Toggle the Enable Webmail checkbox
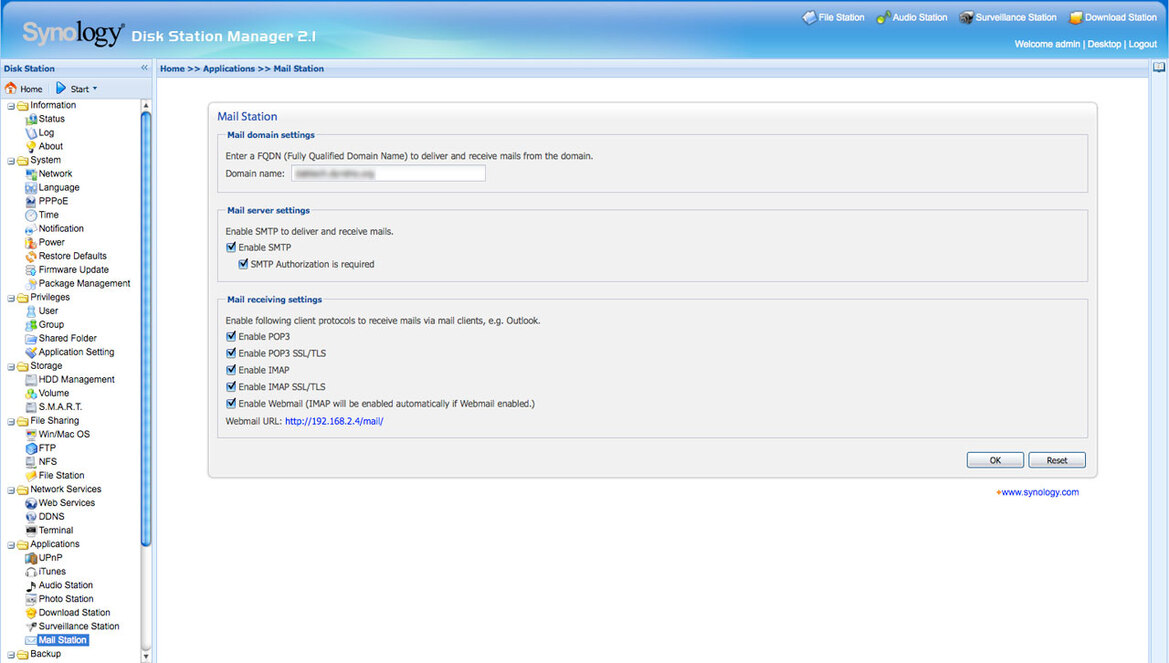Screen dimensions: 1169x663 point(231,403)
